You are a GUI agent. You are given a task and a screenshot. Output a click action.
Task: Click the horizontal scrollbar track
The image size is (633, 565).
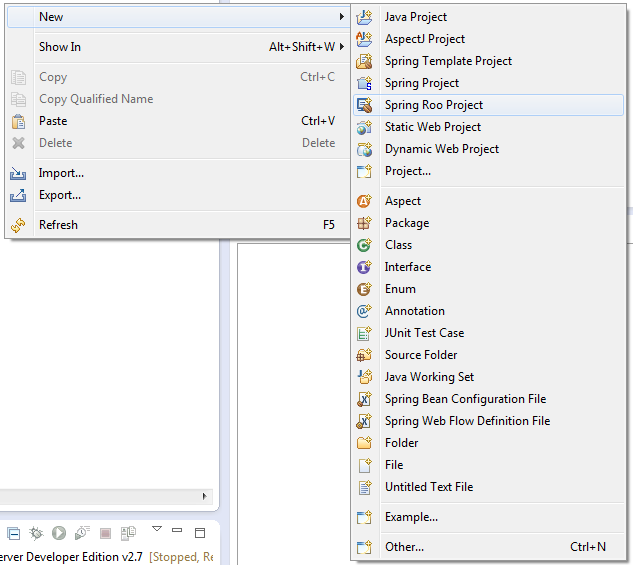(x=99, y=496)
